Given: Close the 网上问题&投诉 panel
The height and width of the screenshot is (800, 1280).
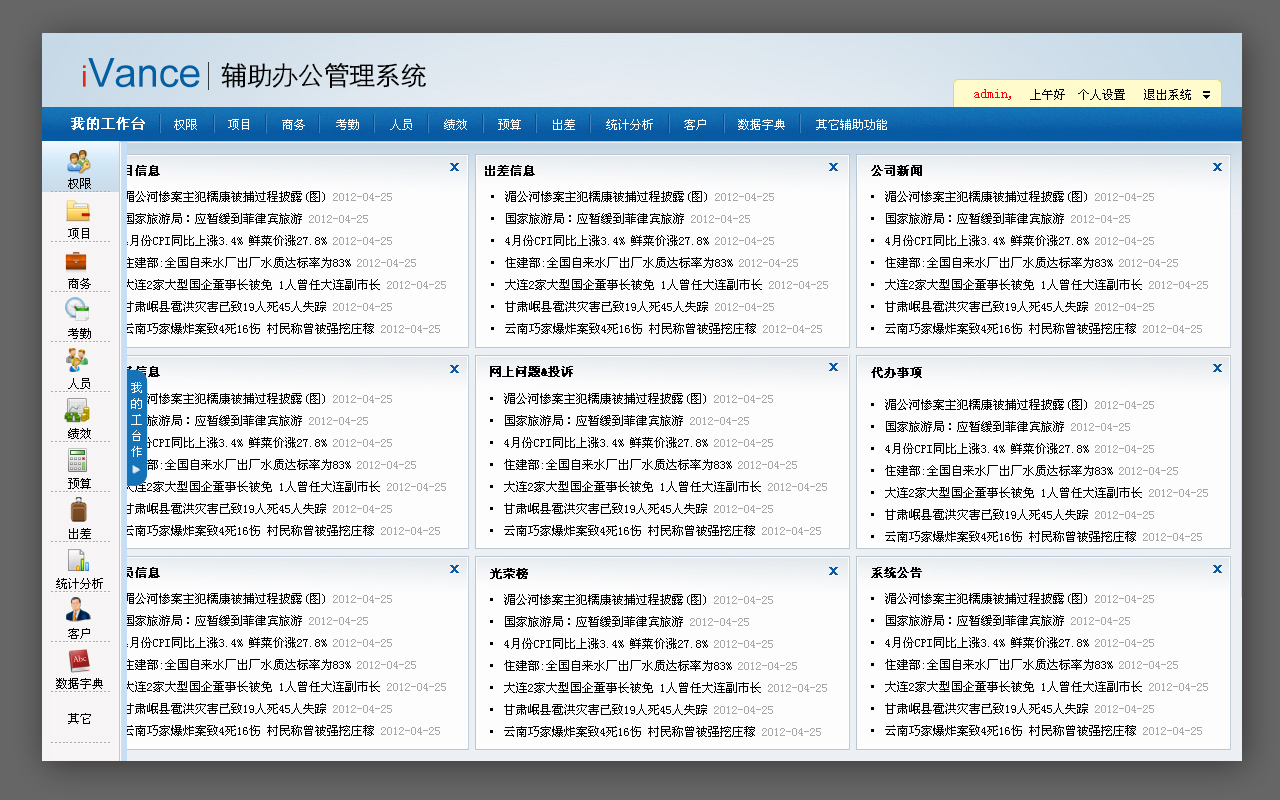Looking at the screenshot, I should (833, 367).
